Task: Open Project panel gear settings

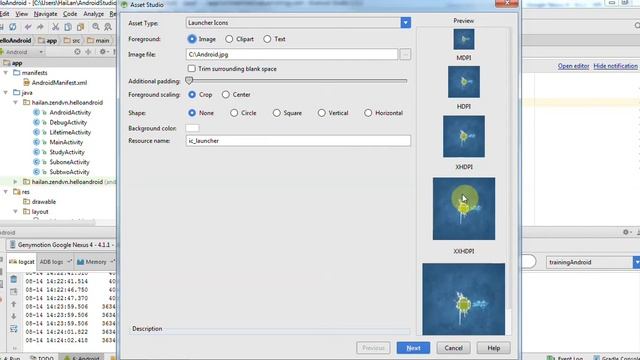Action: (102, 52)
